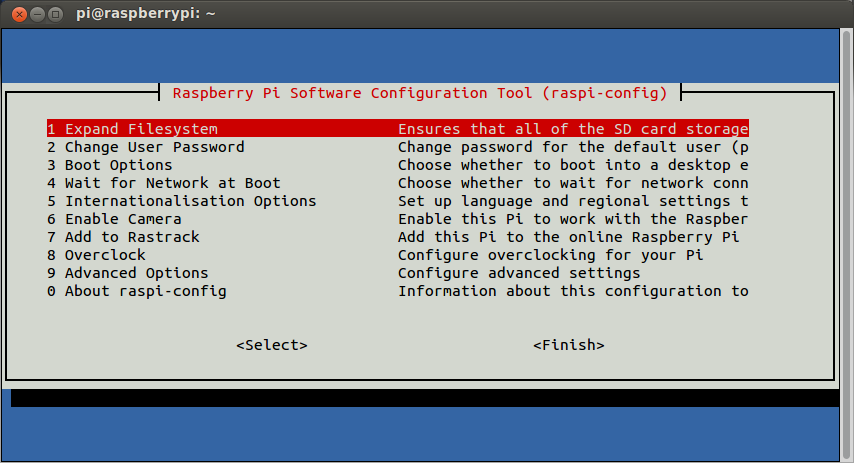Maximize the pi@raspberrypi terminal window
Screen dimensions: 854x463
[55, 14]
